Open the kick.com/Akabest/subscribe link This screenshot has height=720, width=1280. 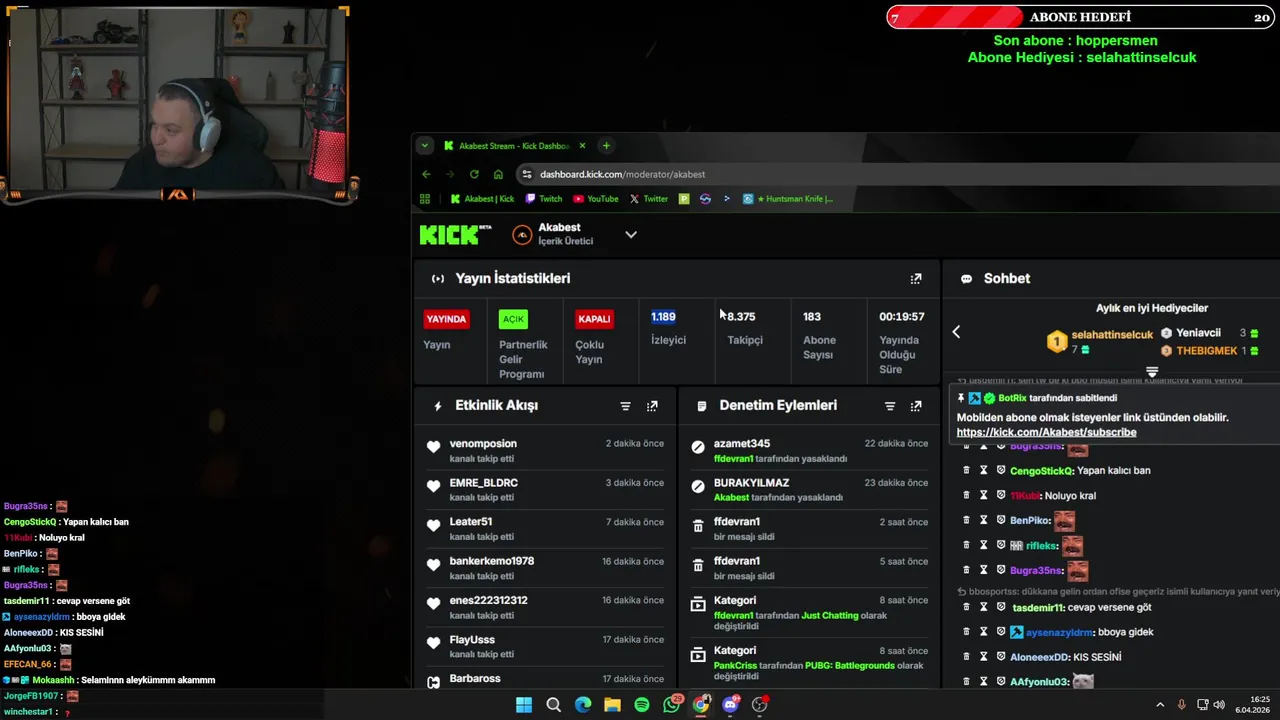1046,432
